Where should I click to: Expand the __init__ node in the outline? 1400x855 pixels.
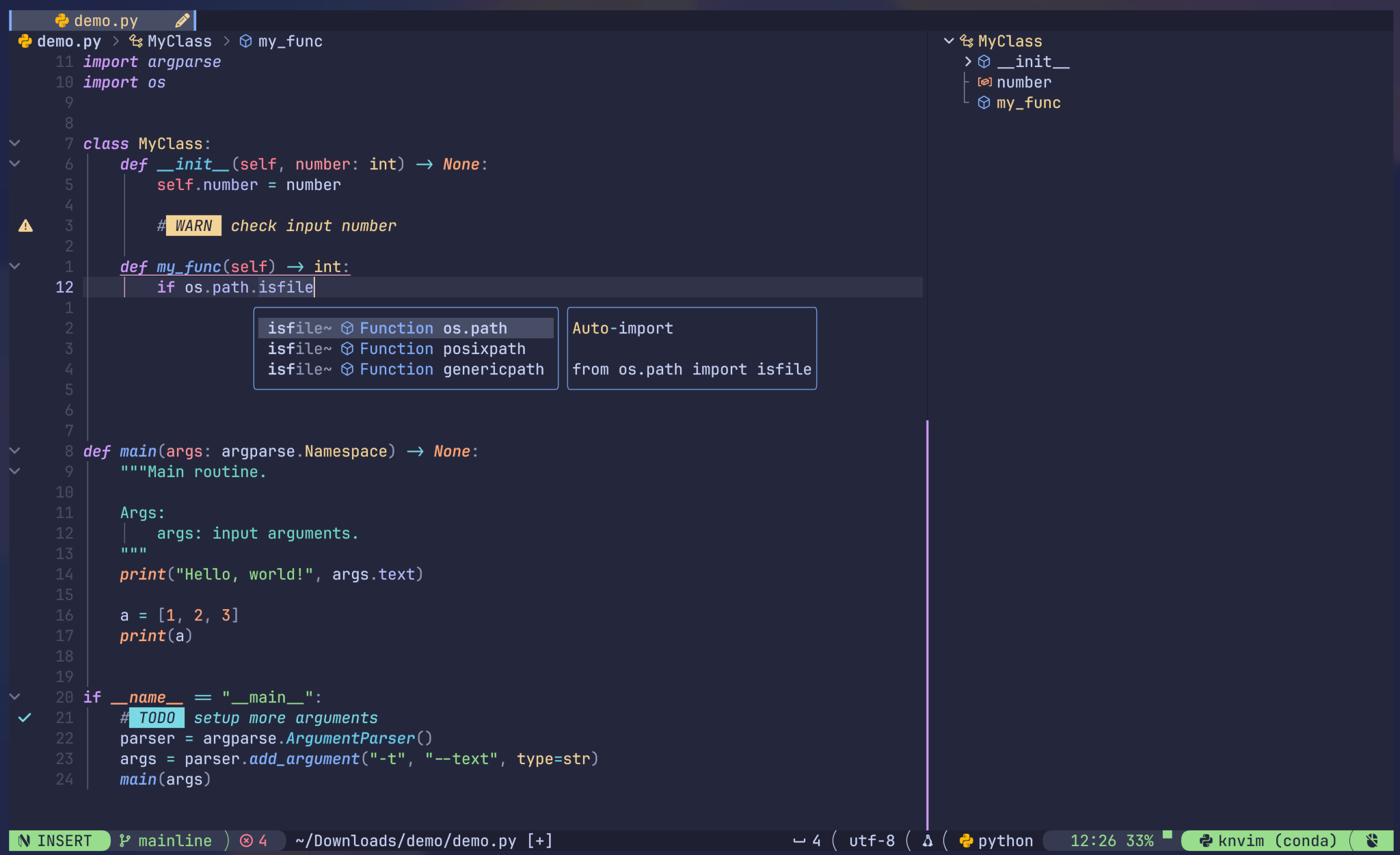point(967,62)
